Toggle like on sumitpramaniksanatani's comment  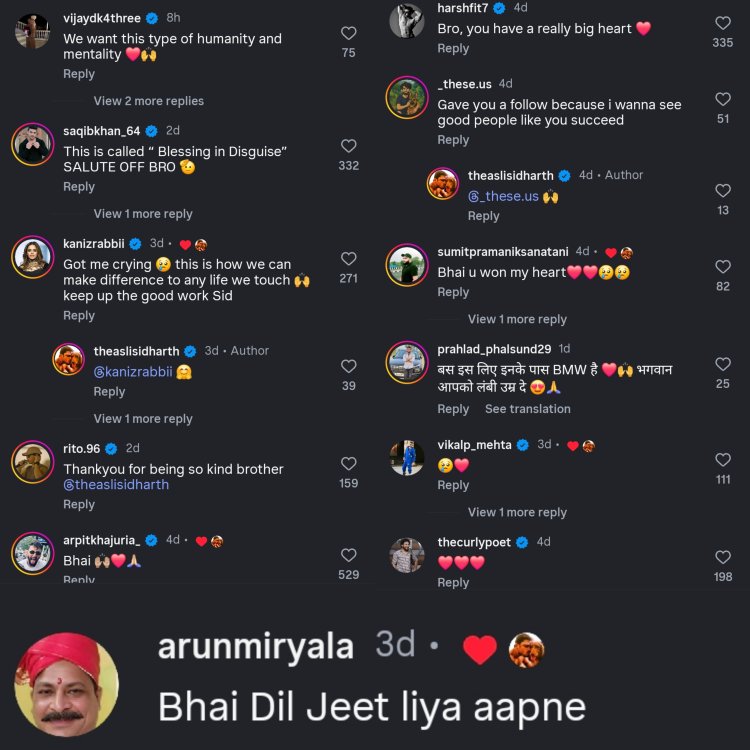pyautogui.click(x=723, y=266)
